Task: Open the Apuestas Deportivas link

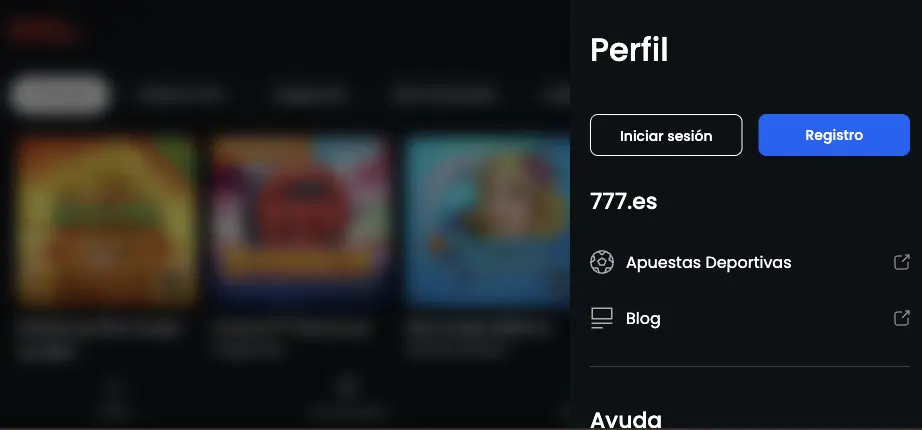Action: [x=709, y=262]
